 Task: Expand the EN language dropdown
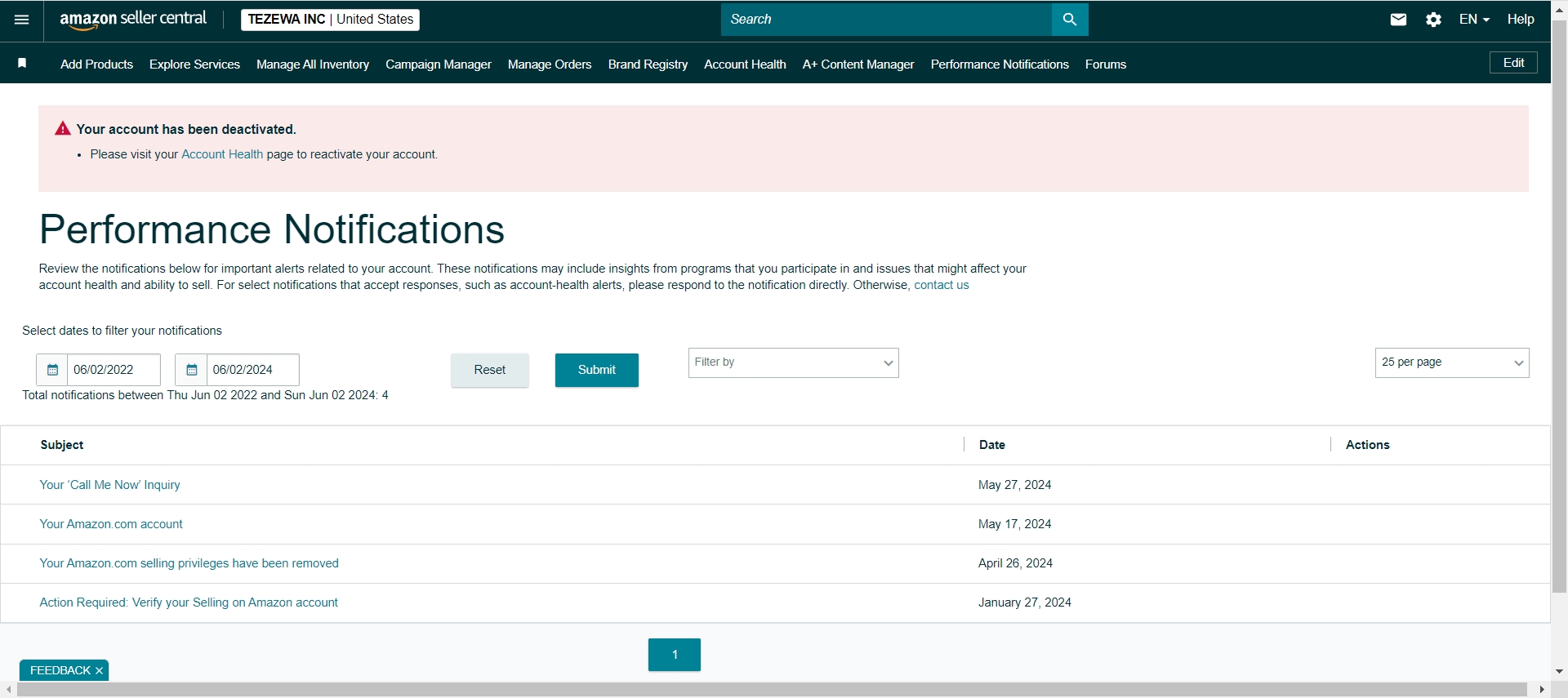point(1474,20)
